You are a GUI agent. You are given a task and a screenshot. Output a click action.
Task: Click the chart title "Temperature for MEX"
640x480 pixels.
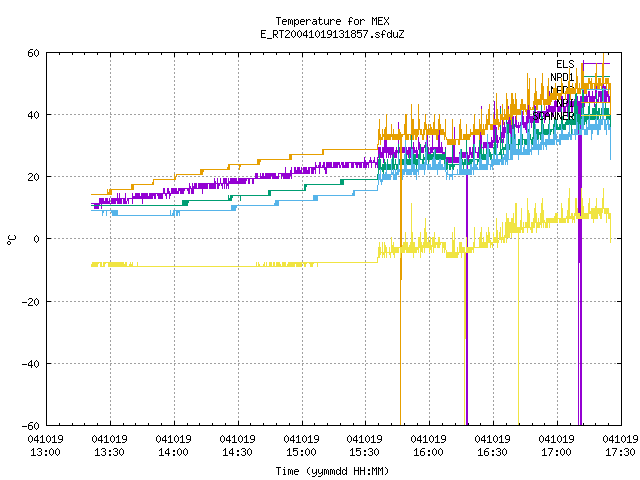pyautogui.click(x=332, y=21)
